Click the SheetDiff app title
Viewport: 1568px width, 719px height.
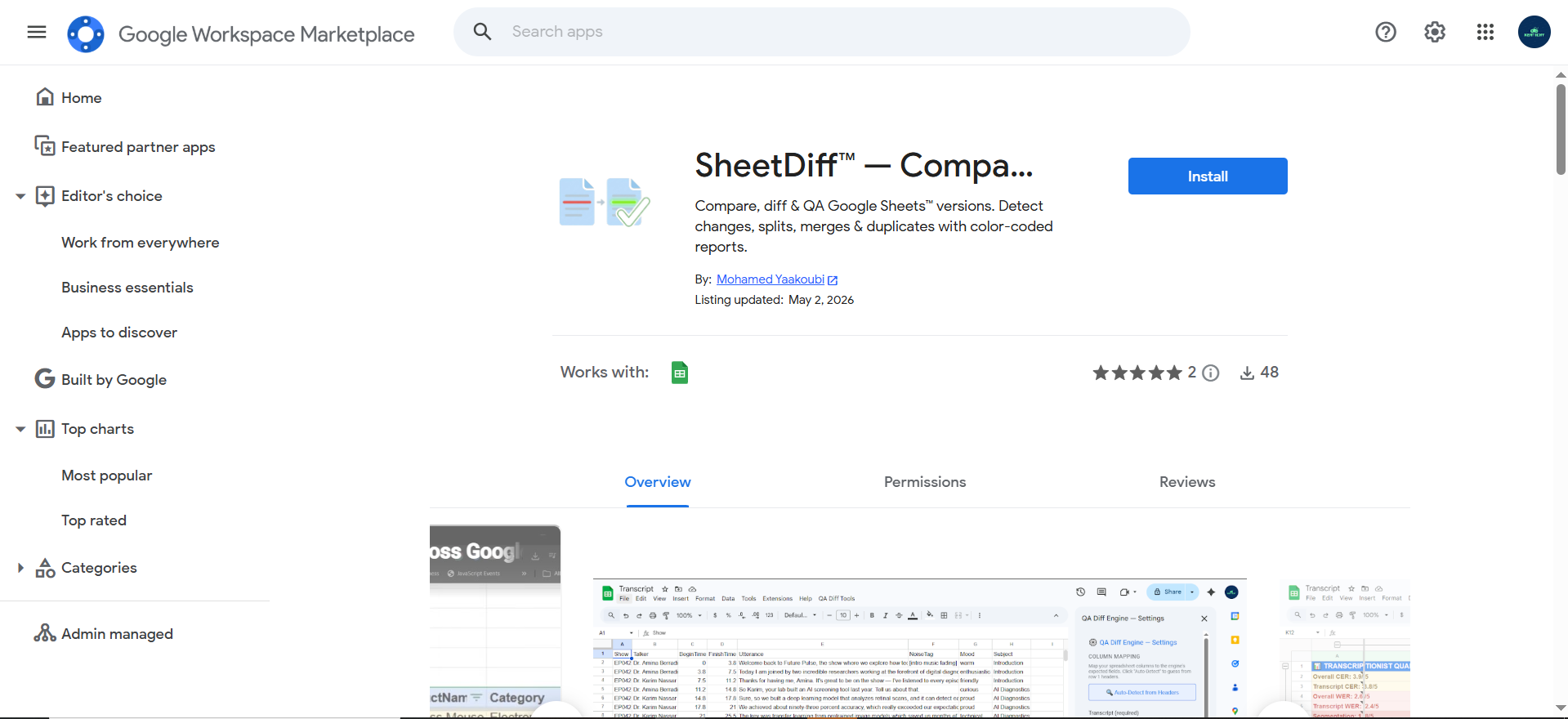tap(864, 166)
